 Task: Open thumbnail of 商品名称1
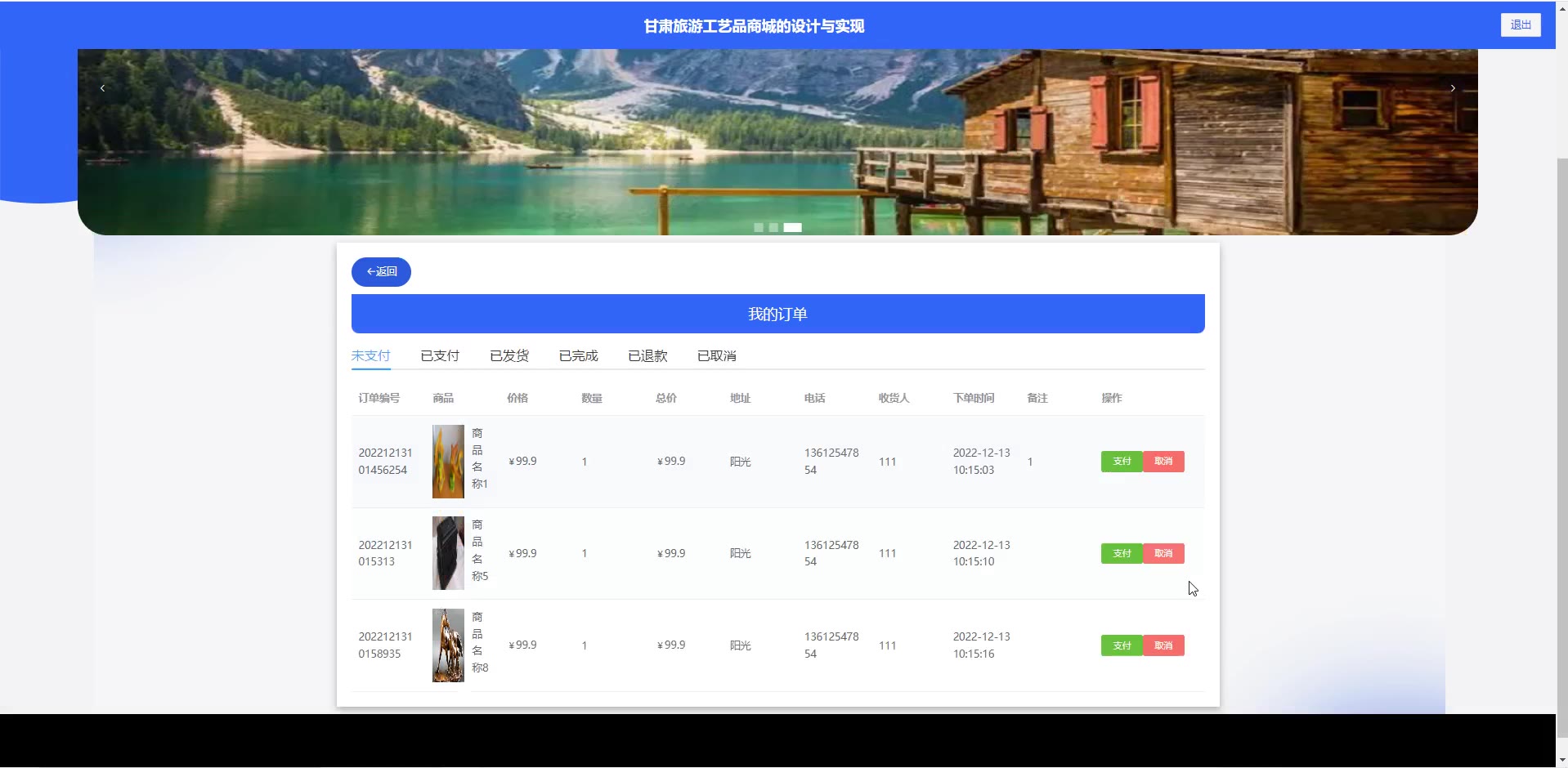tap(448, 462)
